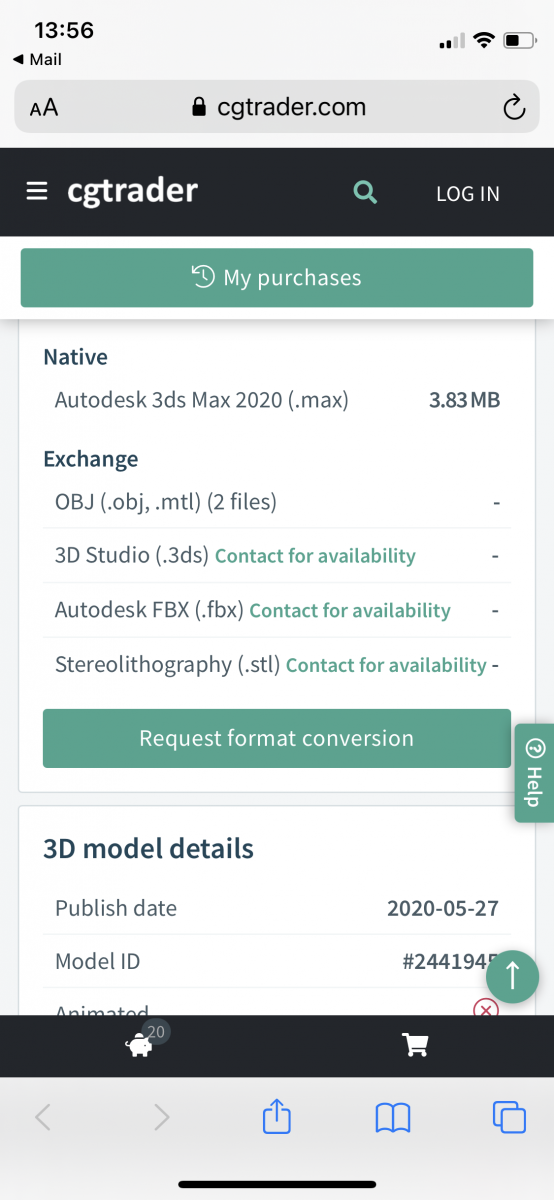Tap the Exchange heading
554x1200 pixels.
click(x=91, y=460)
